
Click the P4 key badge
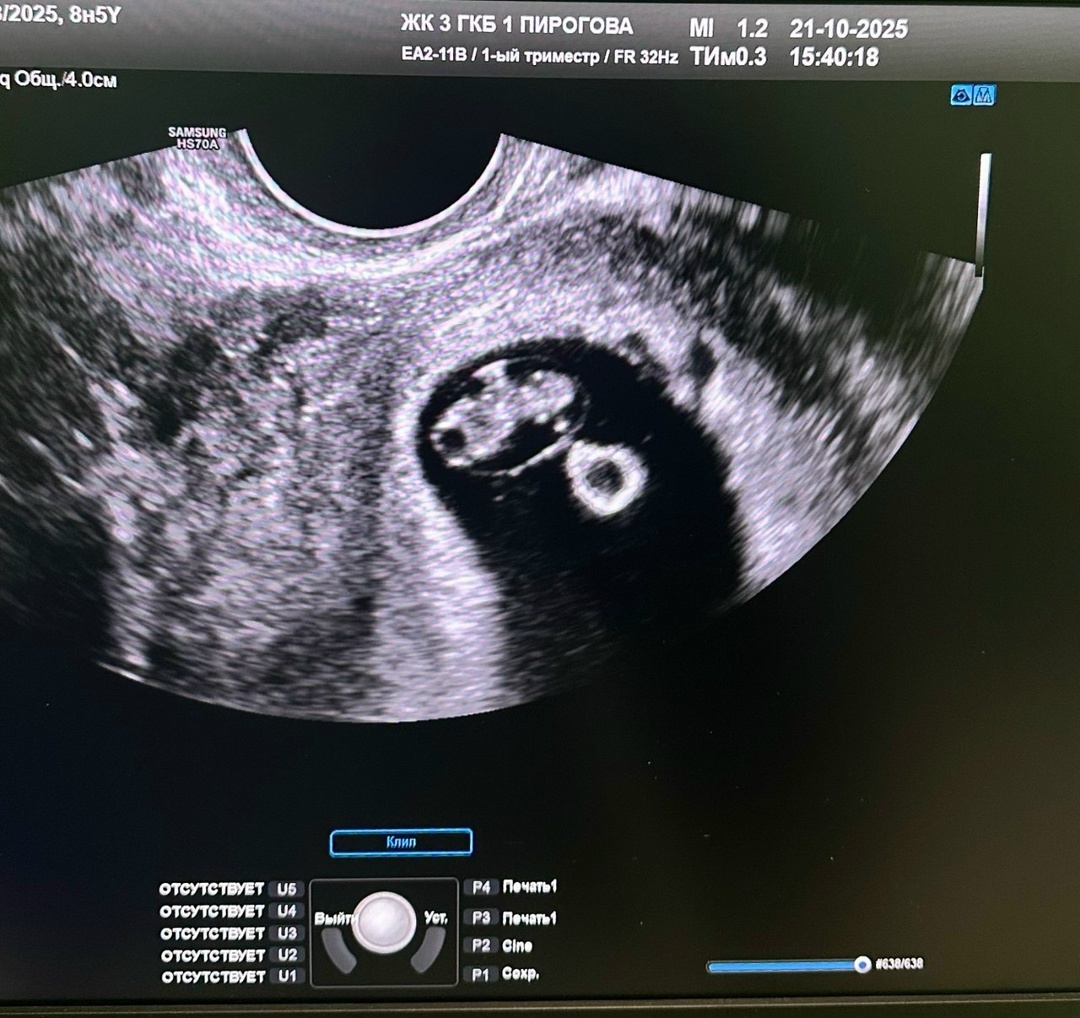coord(481,887)
